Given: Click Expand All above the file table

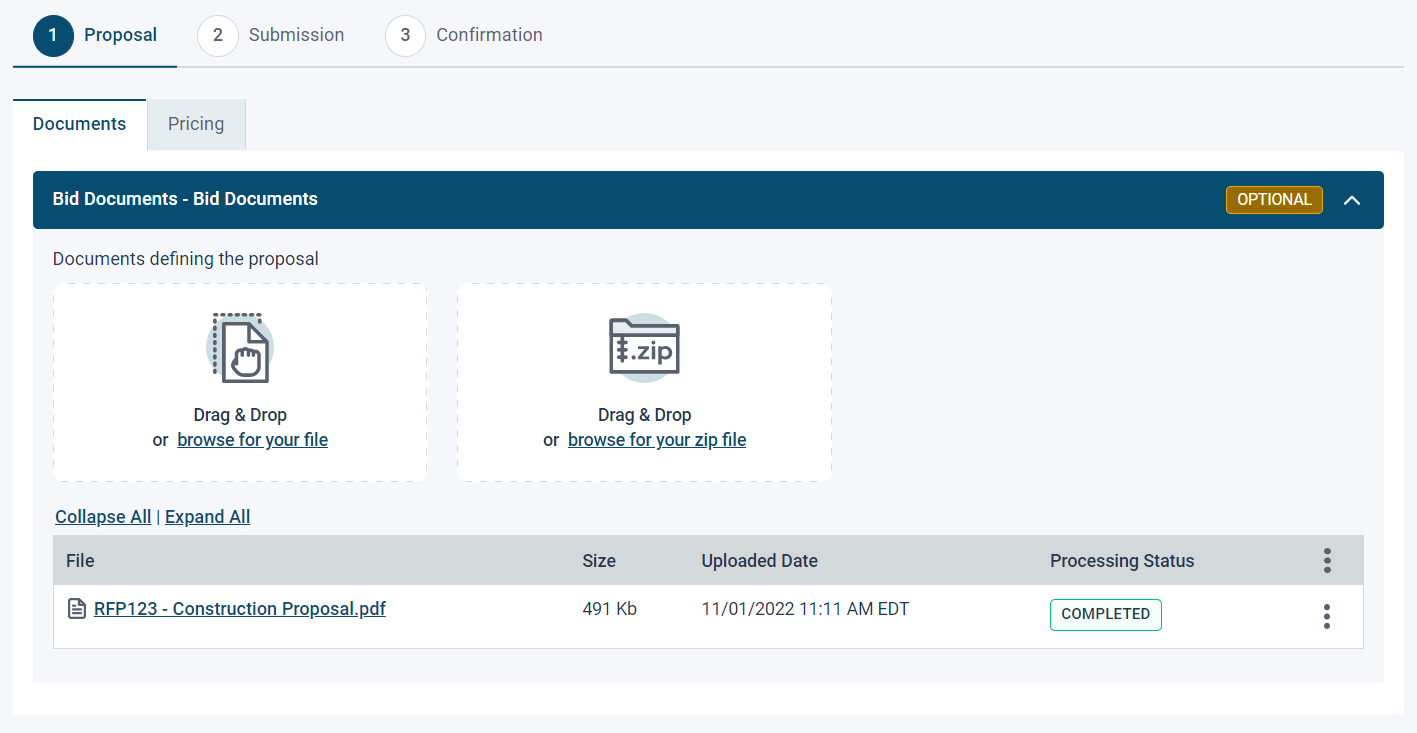Looking at the screenshot, I should pos(207,516).
